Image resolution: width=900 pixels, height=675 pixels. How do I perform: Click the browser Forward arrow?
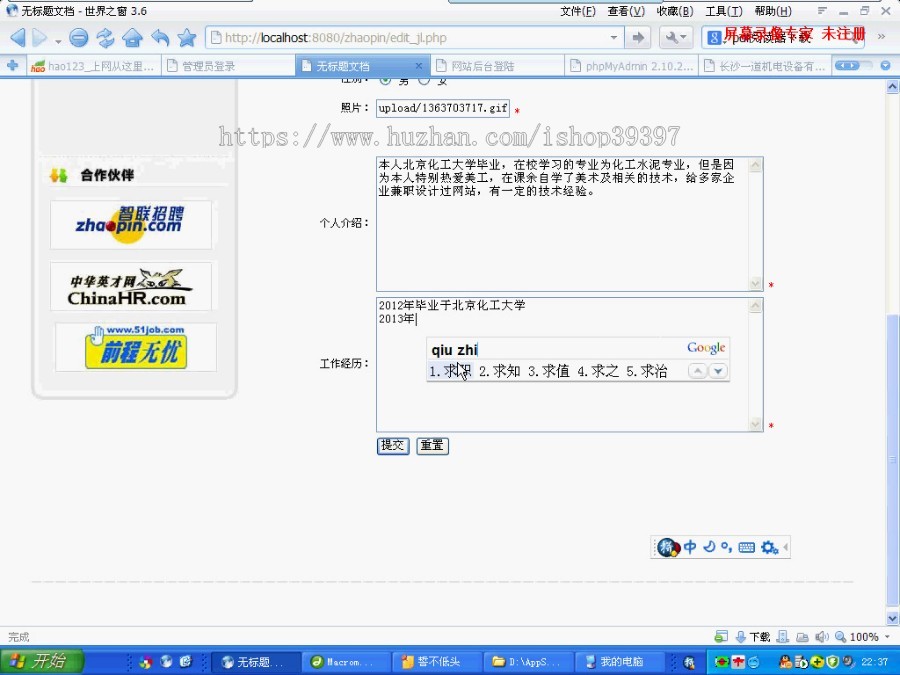click(40, 38)
